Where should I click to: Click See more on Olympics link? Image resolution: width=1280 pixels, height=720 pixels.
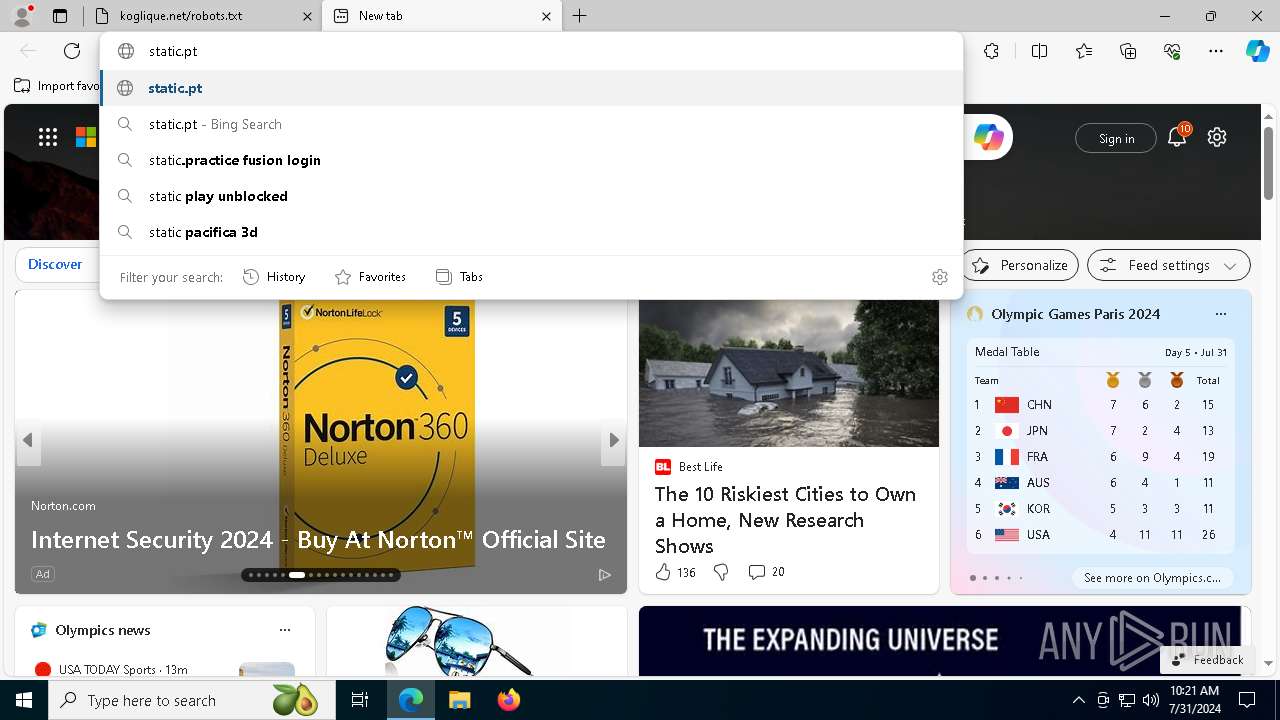tap(1152, 578)
